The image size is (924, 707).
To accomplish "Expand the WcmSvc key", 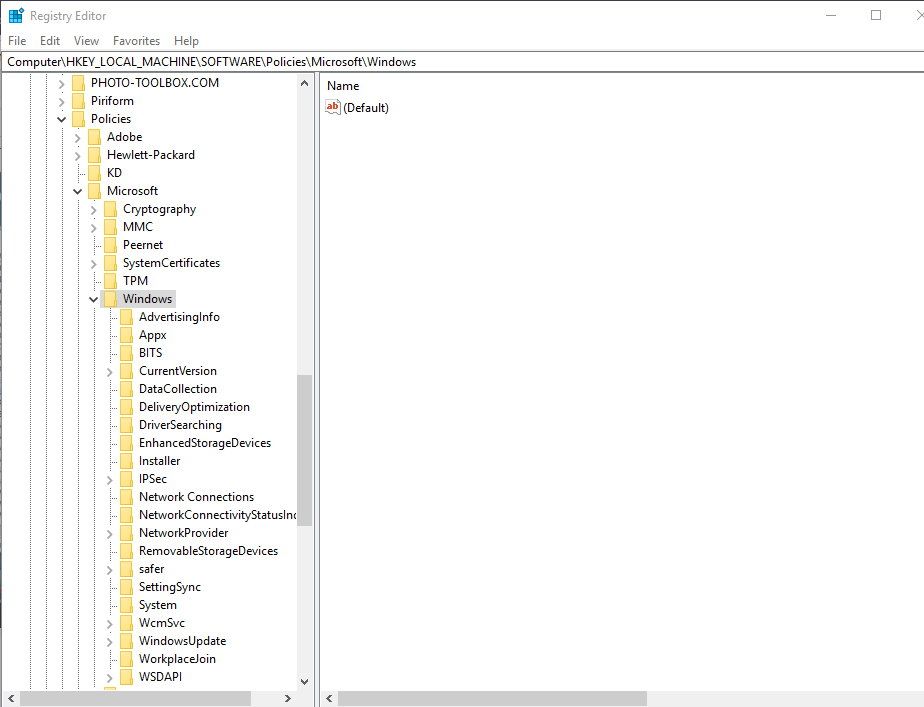I will (109, 623).
